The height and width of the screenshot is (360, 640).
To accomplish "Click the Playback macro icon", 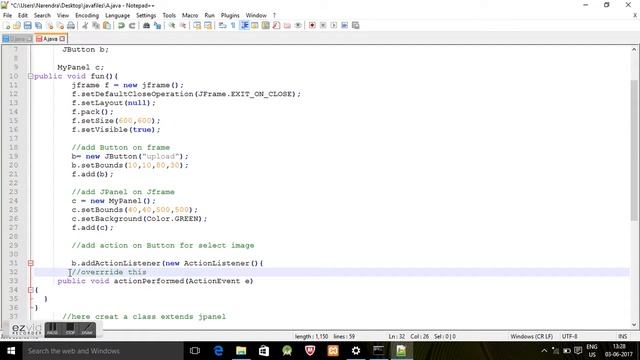I will click(x=333, y=25).
